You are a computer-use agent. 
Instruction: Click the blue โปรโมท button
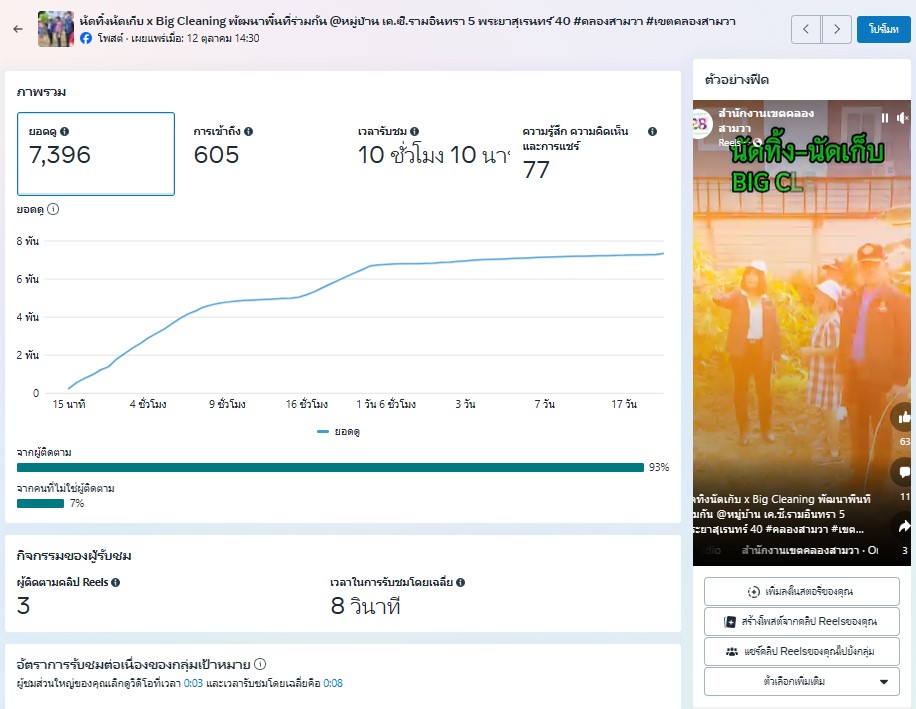(x=883, y=29)
